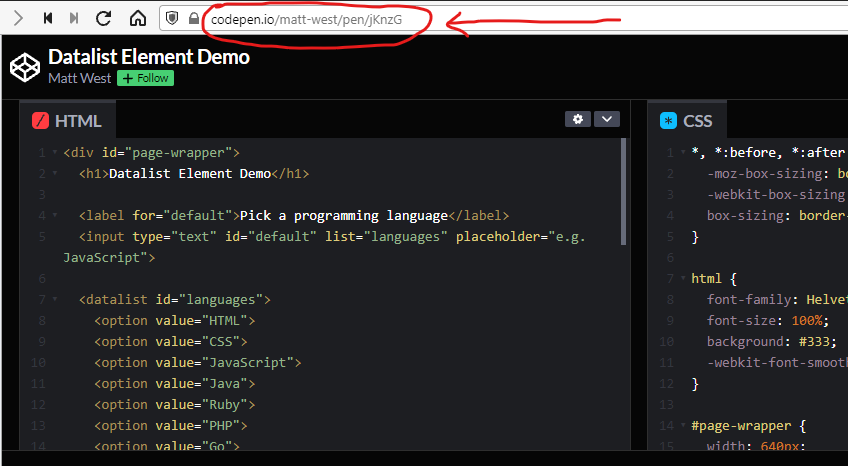Click the font-size: 100% CSS line
This screenshot has height=466, width=848.
(x=768, y=321)
